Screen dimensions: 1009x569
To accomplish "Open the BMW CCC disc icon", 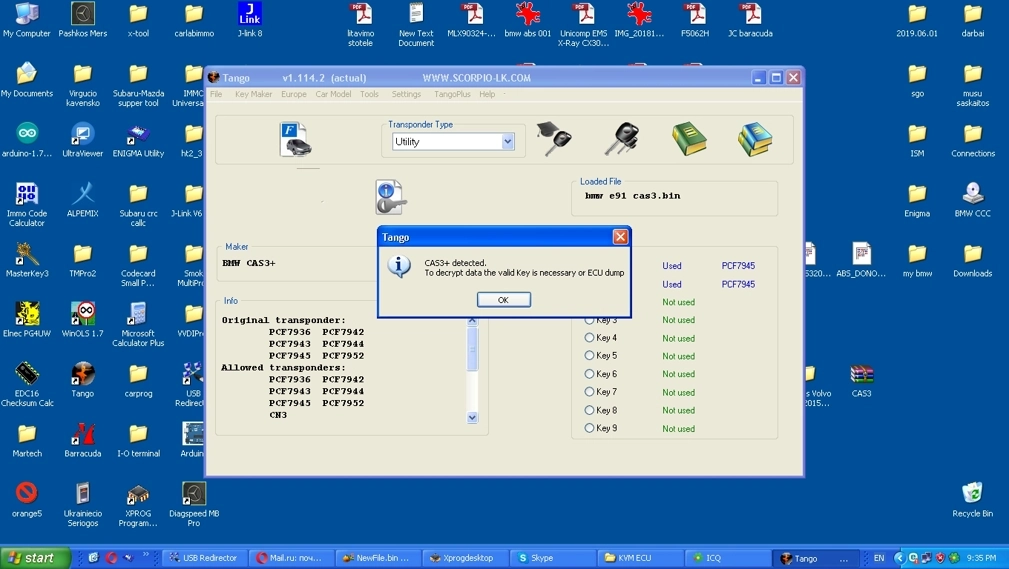I will (972, 200).
